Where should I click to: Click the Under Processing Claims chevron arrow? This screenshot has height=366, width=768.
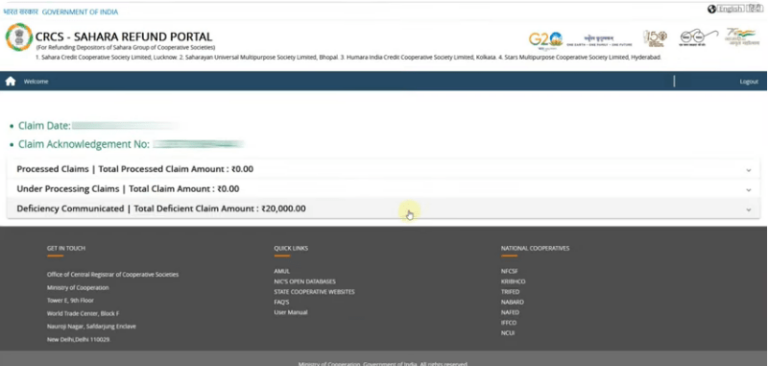point(748,190)
